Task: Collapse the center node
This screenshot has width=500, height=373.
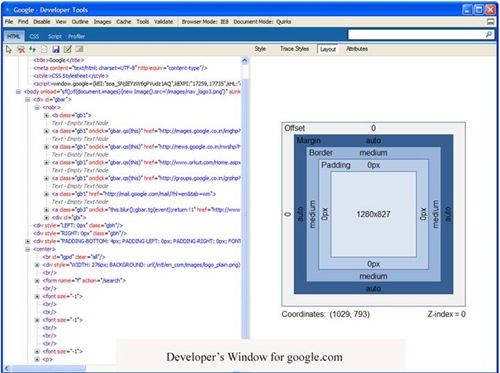Action: pyautogui.click(x=28, y=249)
